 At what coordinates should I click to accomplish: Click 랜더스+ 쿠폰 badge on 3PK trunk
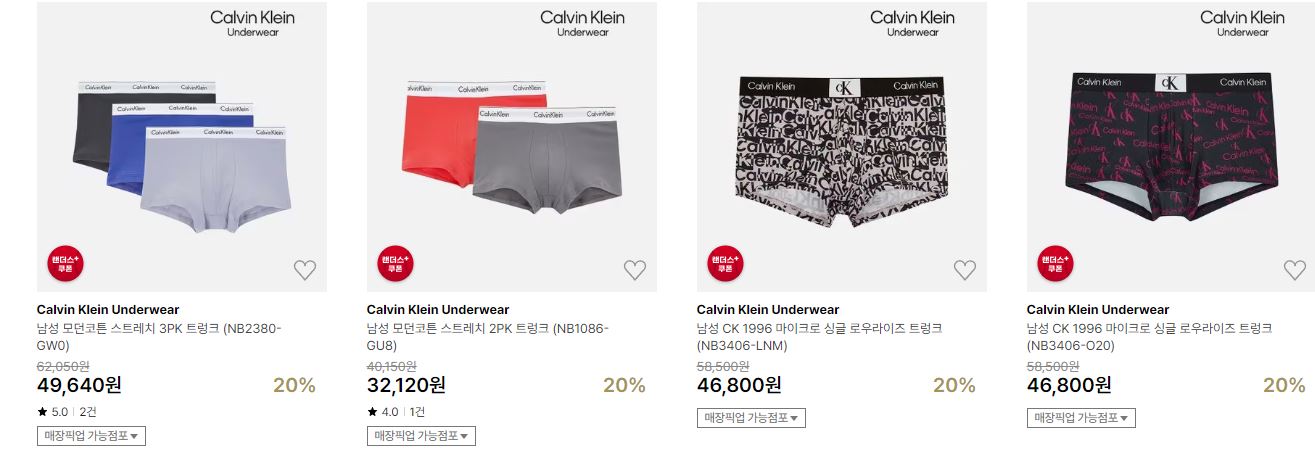[x=66, y=263]
